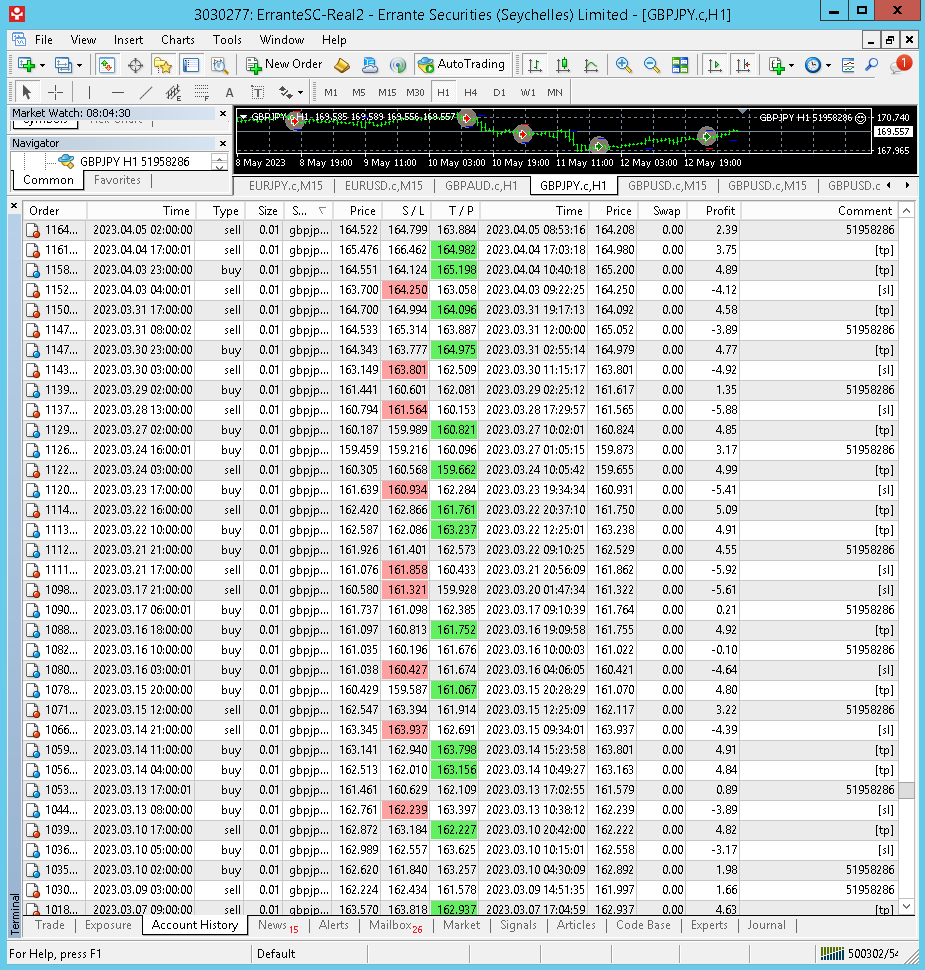
Task: Click the New Order button
Action: pyautogui.click(x=285, y=64)
